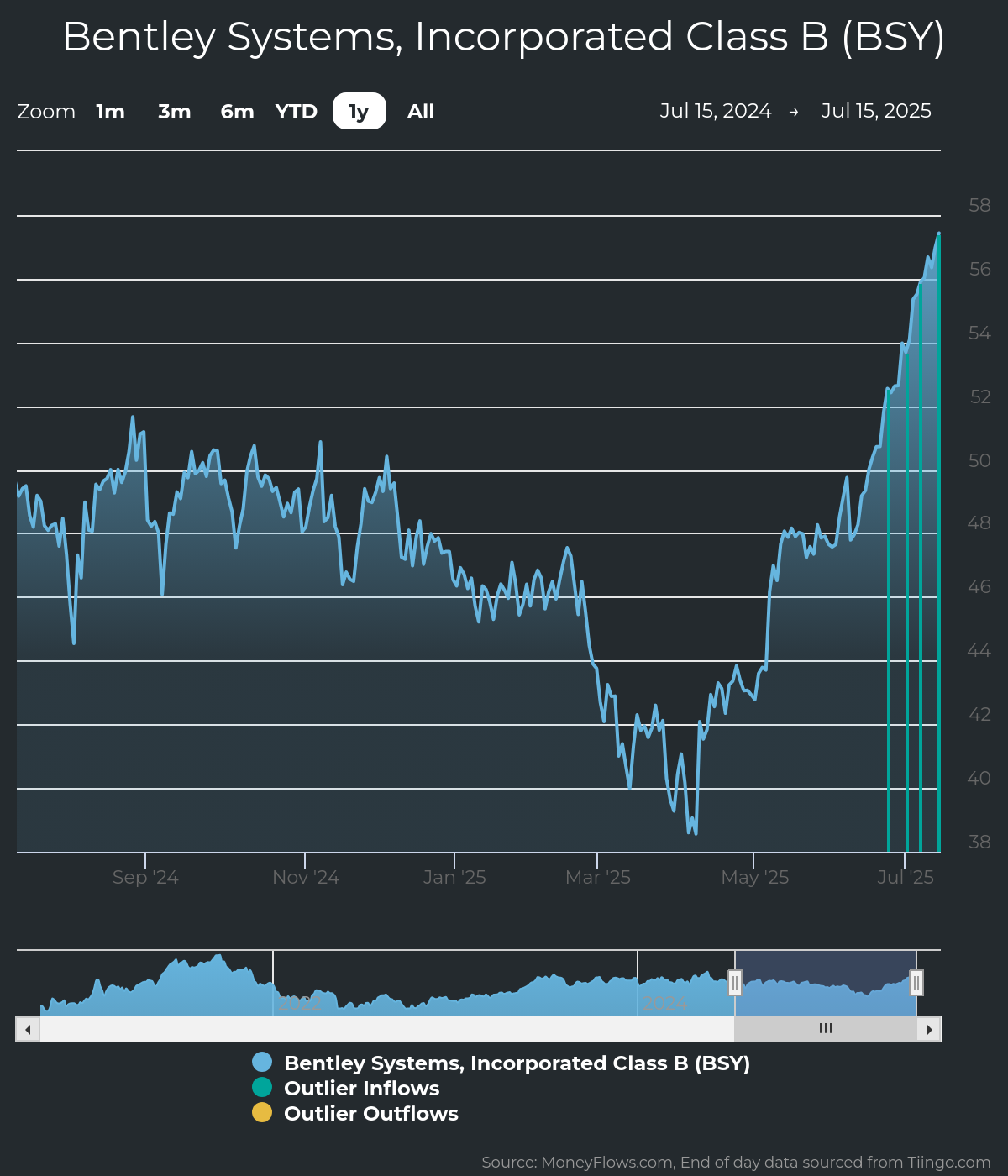Edit the Jul 15, 2025 end date
The image size is (1008, 1176).
876,111
